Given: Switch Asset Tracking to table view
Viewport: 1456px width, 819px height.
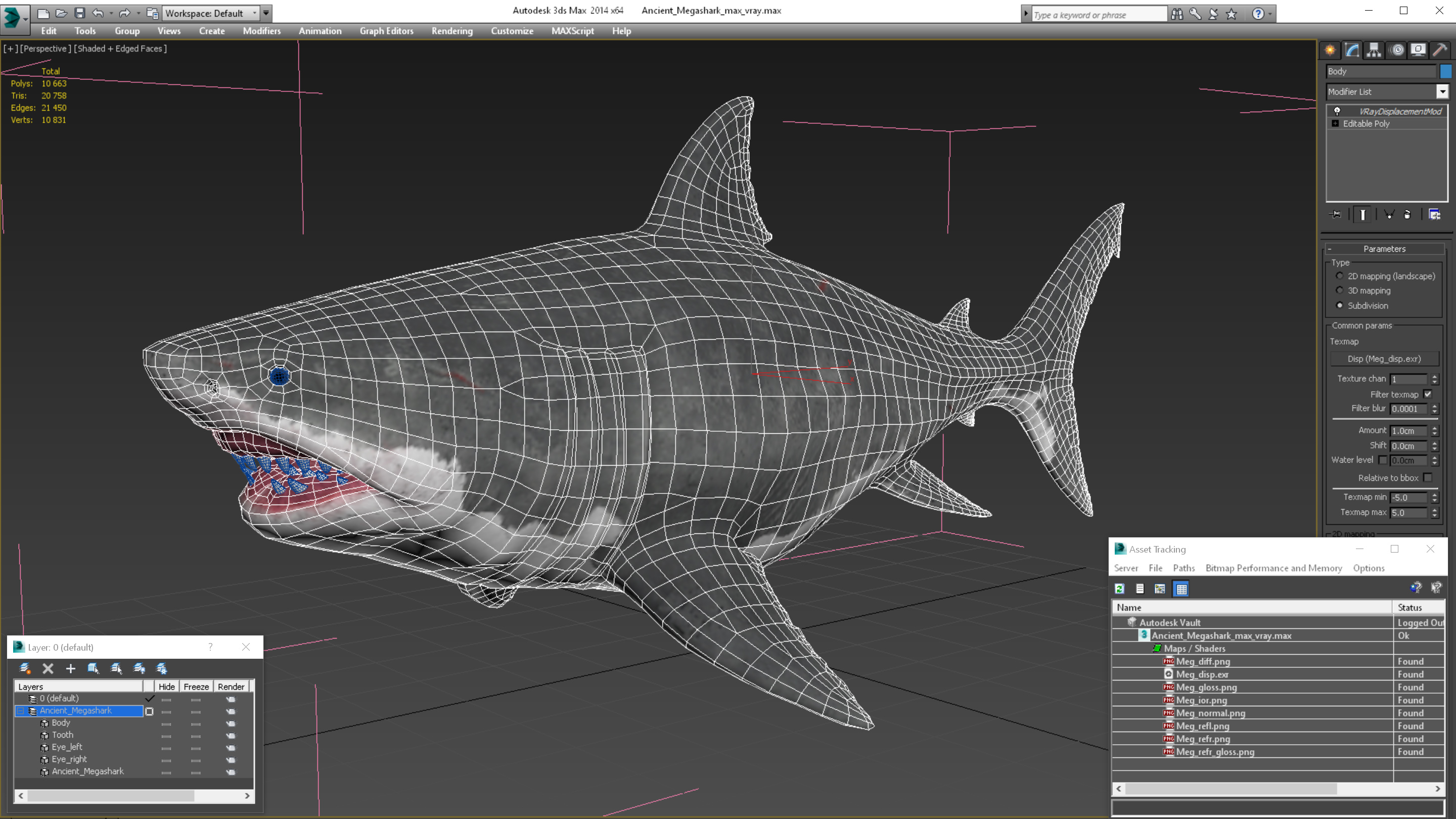Looking at the screenshot, I should click(x=1181, y=589).
